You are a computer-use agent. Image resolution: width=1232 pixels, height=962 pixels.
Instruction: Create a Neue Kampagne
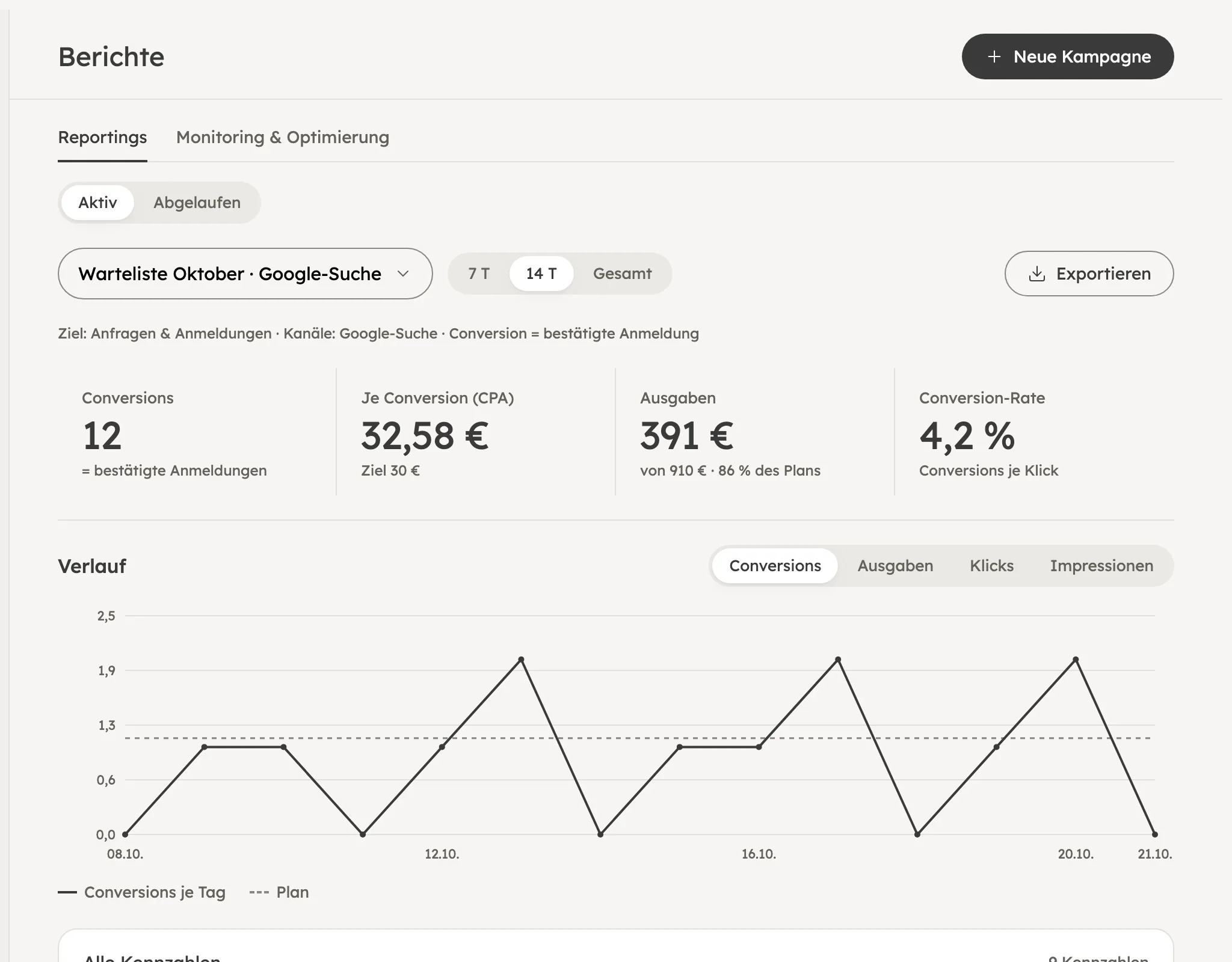[x=1068, y=57]
